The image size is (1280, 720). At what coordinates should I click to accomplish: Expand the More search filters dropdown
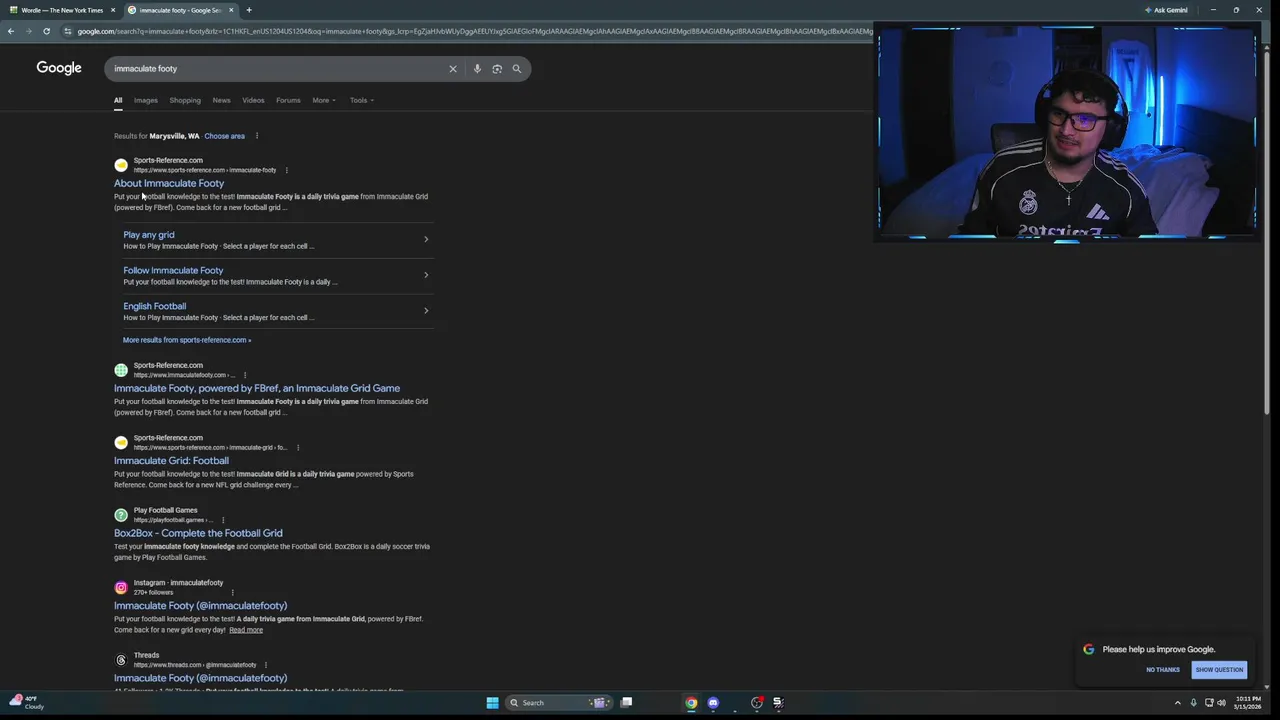(x=324, y=100)
